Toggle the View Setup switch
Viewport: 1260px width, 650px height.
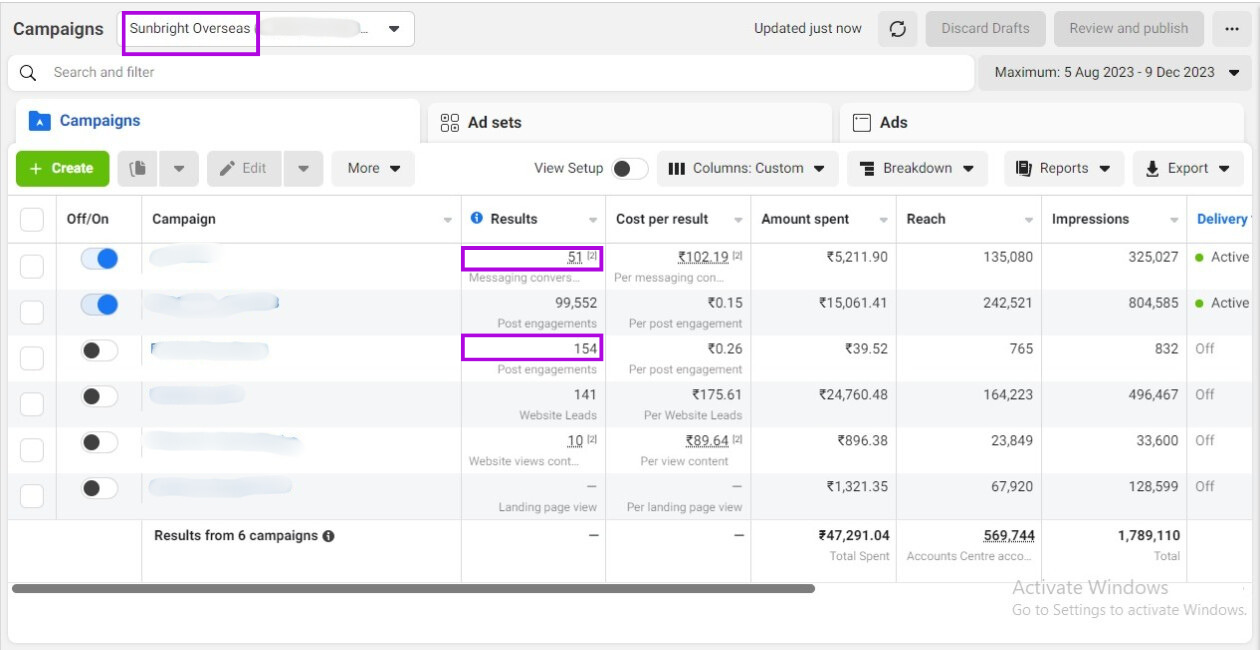(x=629, y=168)
